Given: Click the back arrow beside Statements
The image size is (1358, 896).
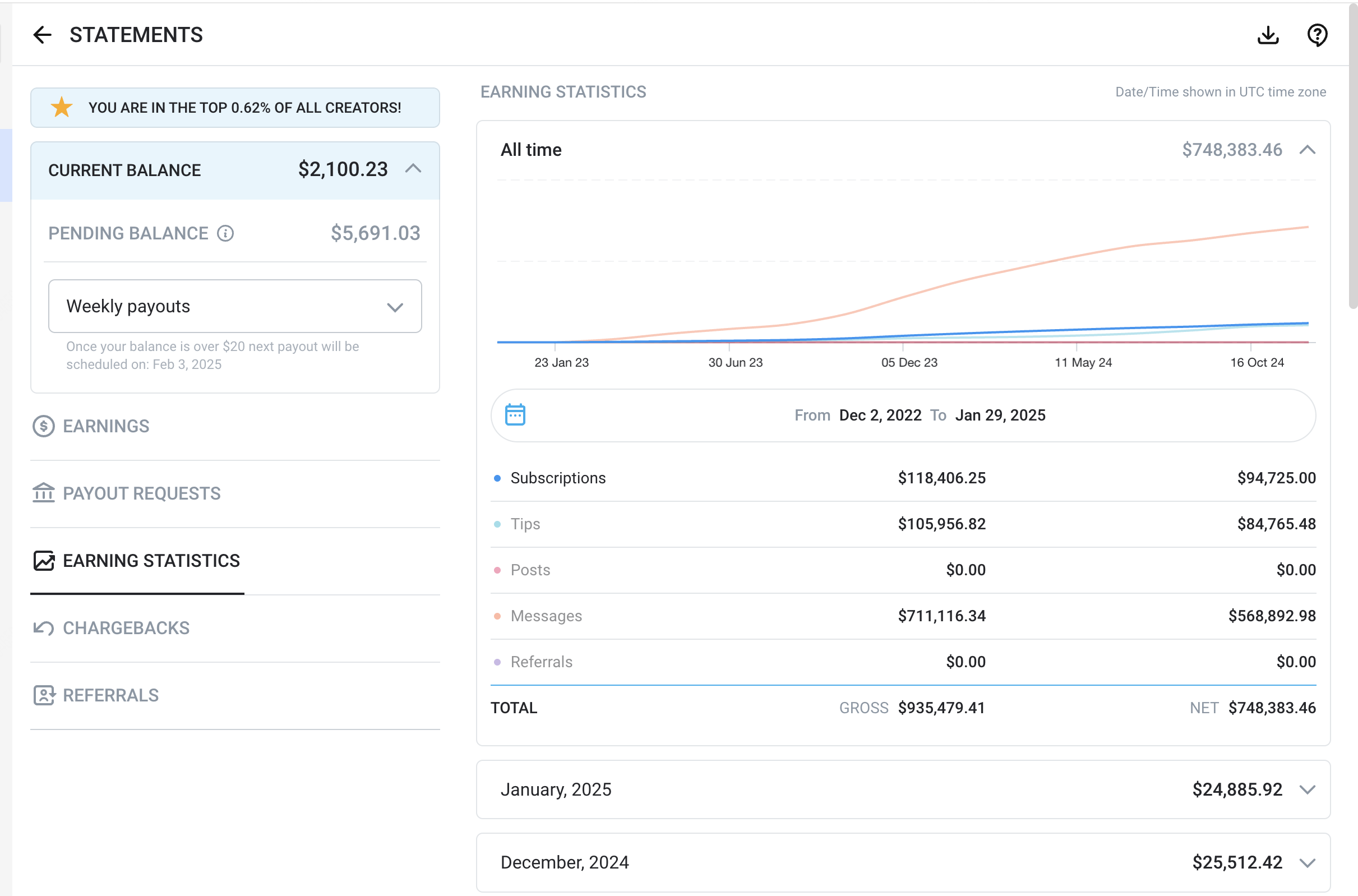Looking at the screenshot, I should click(42, 35).
